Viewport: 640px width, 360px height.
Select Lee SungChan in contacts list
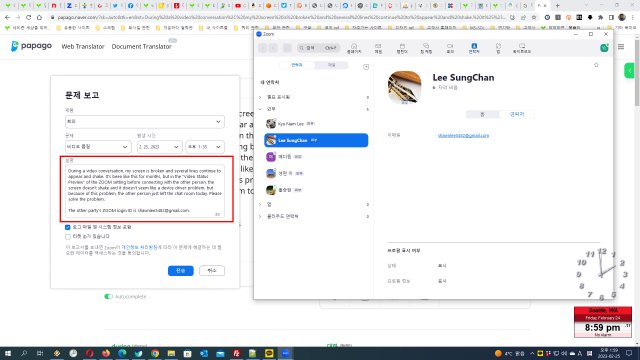(316, 140)
